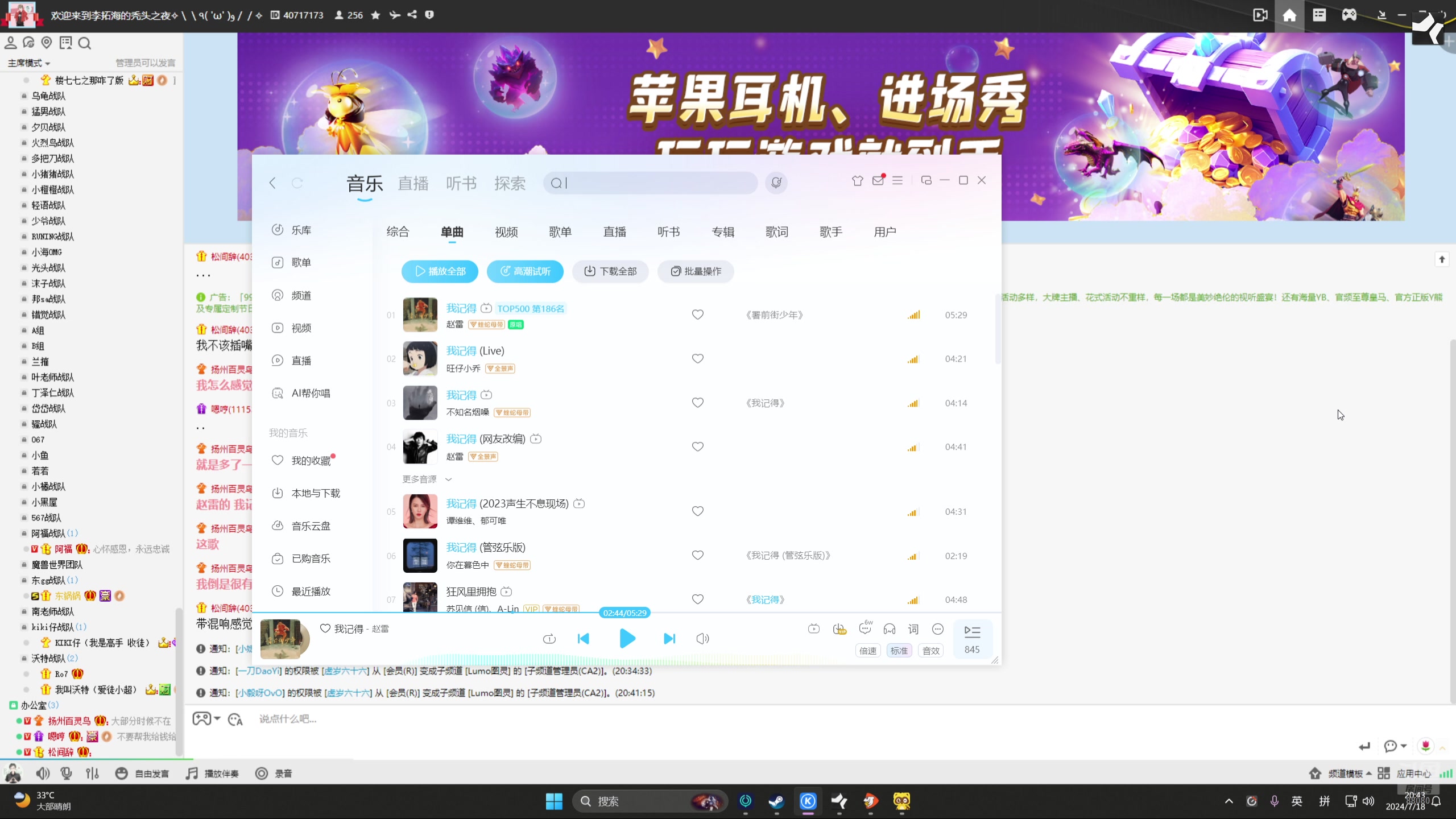Click the voice recognition icon beside search
Screen dimensions: 1456x819
tap(776, 183)
